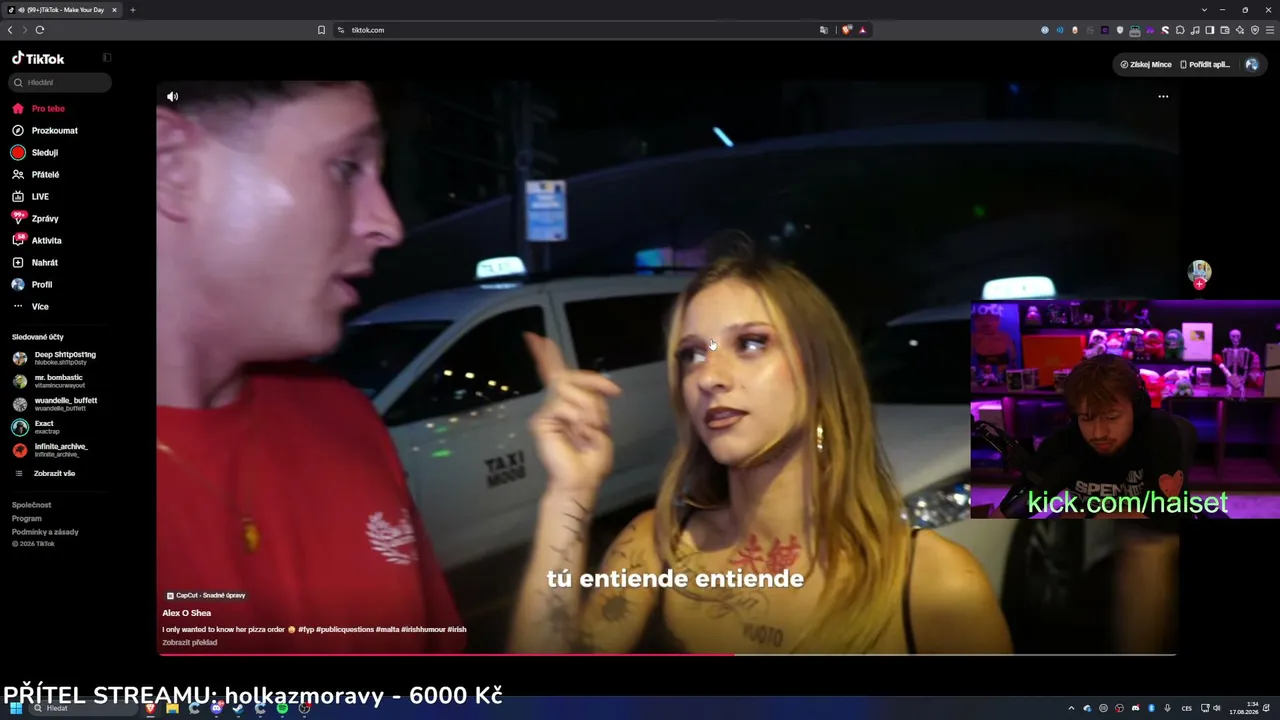Viewport: 1280px width, 720px height.
Task: Open the Brave Rewards triangle icon
Action: point(862,30)
